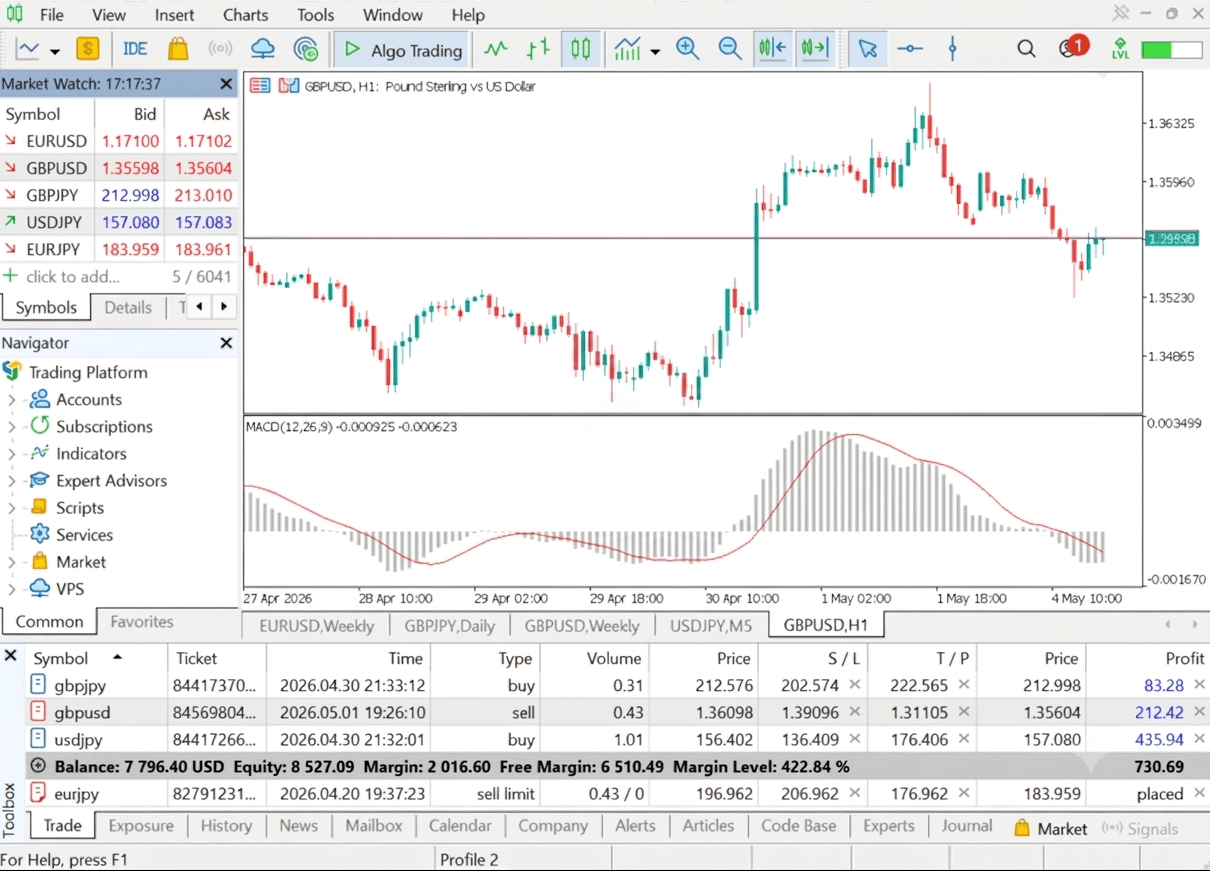Remove the gbpusd stop loss 1.39096
Viewport: 1210px width, 871px height.
click(854, 712)
